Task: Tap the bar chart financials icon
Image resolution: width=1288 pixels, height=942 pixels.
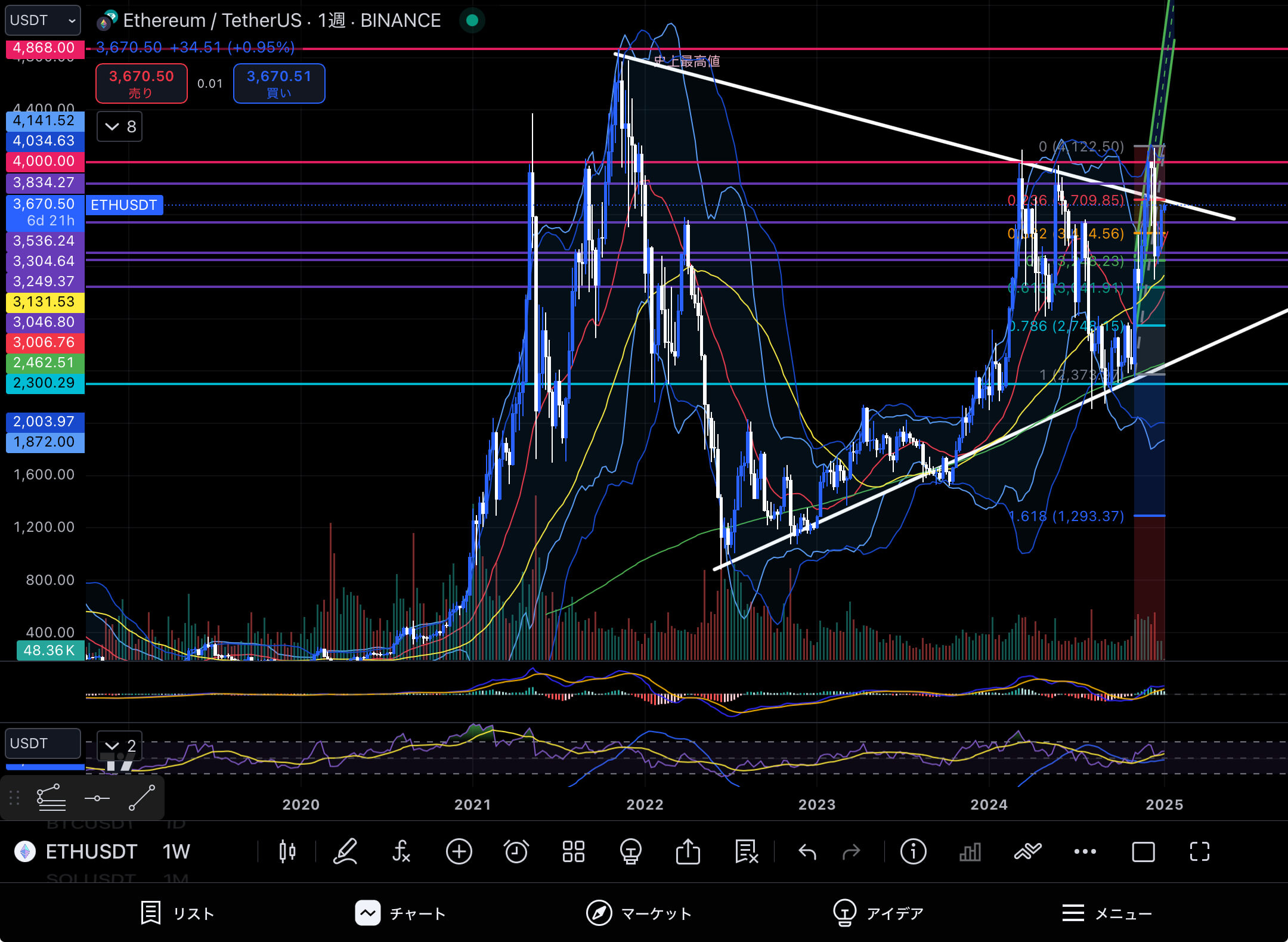Action: pos(970,851)
